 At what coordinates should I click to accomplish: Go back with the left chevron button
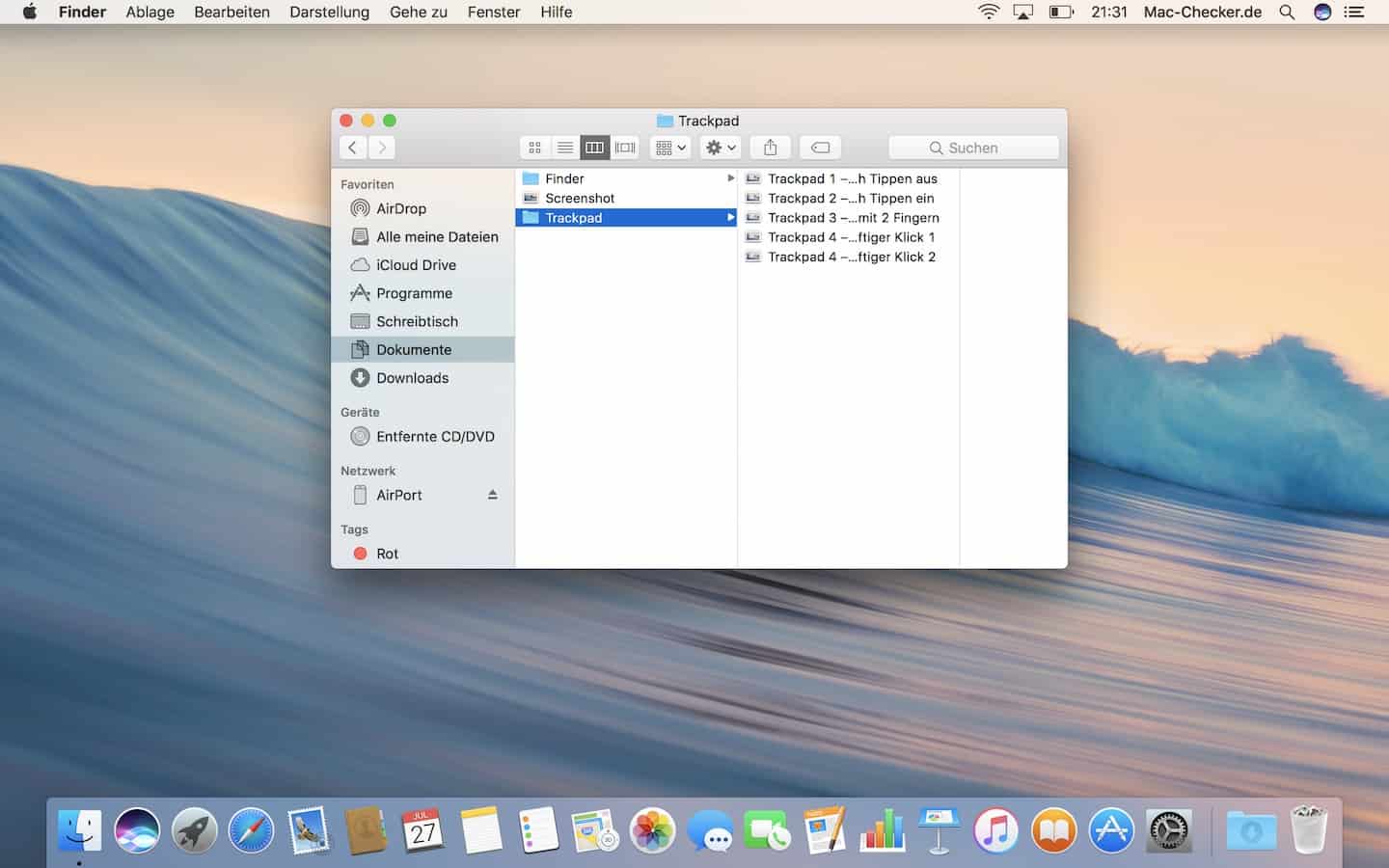pyautogui.click(x=353, y=148)
